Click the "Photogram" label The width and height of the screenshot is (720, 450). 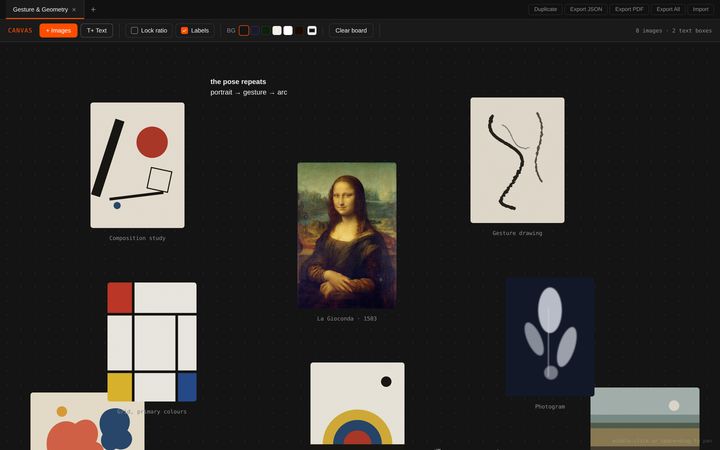tap(550, 406)
